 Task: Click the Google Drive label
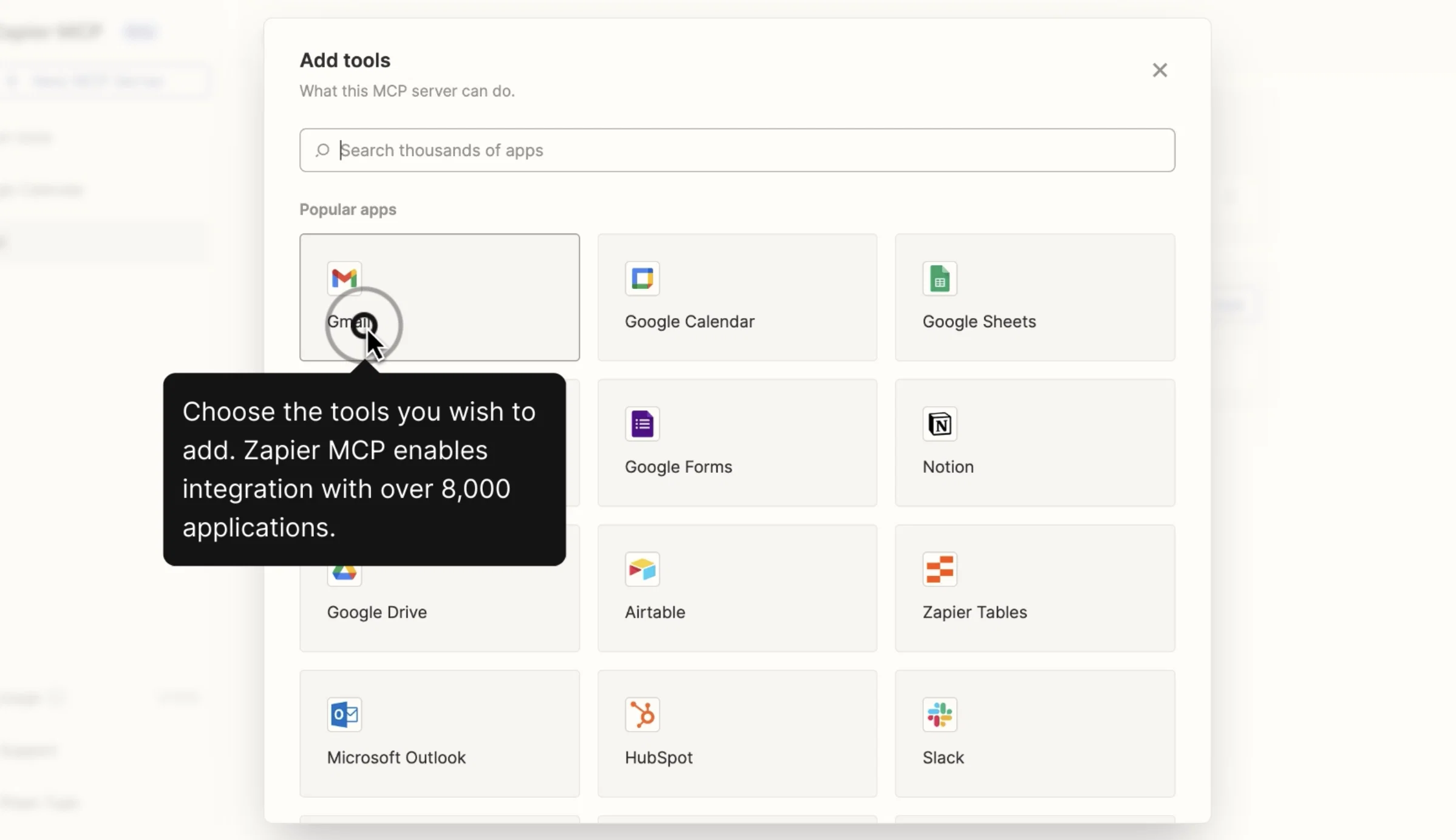click(x=376, y=612)
